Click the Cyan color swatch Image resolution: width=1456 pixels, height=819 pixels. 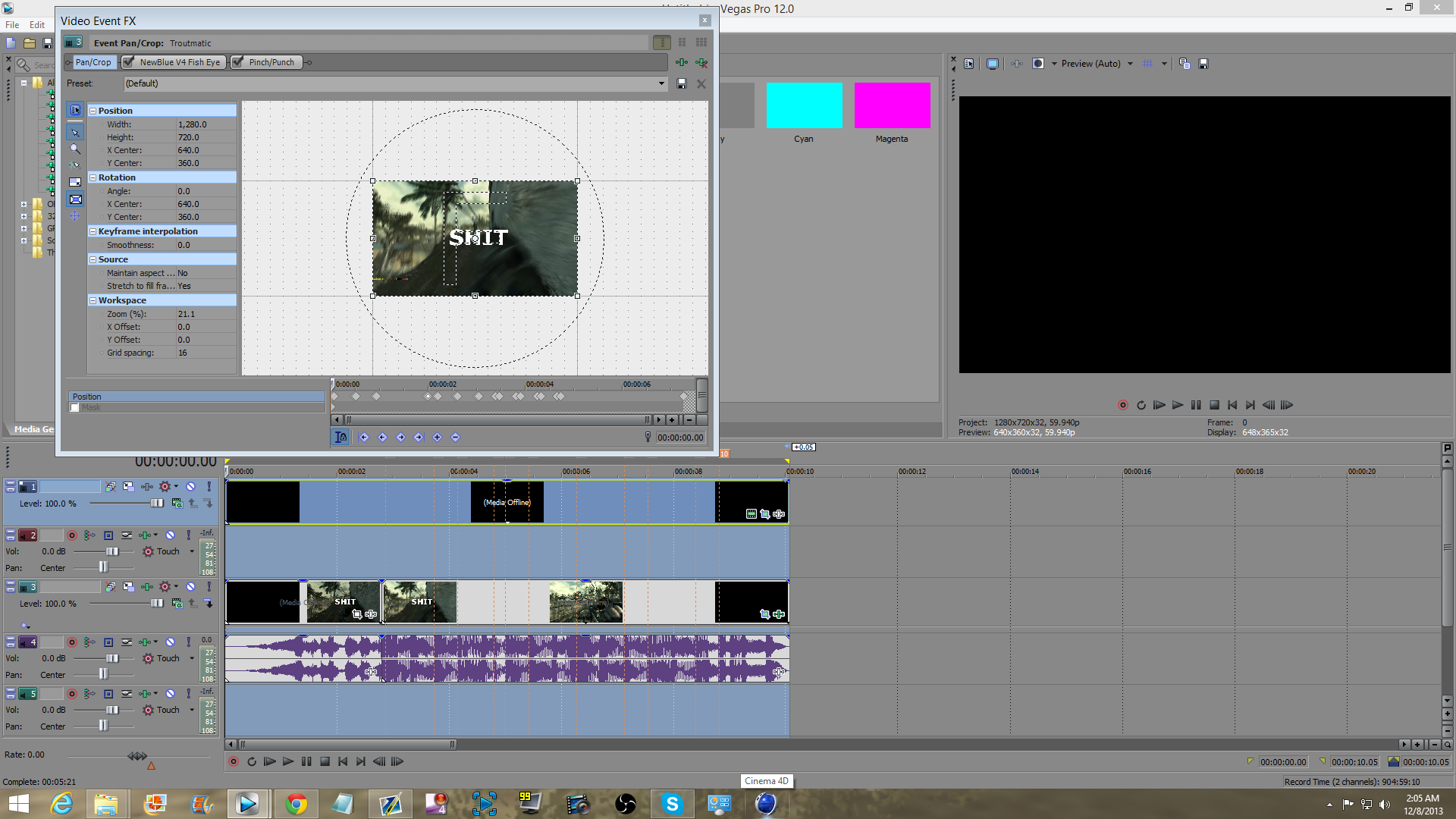[x=804, y=105]
